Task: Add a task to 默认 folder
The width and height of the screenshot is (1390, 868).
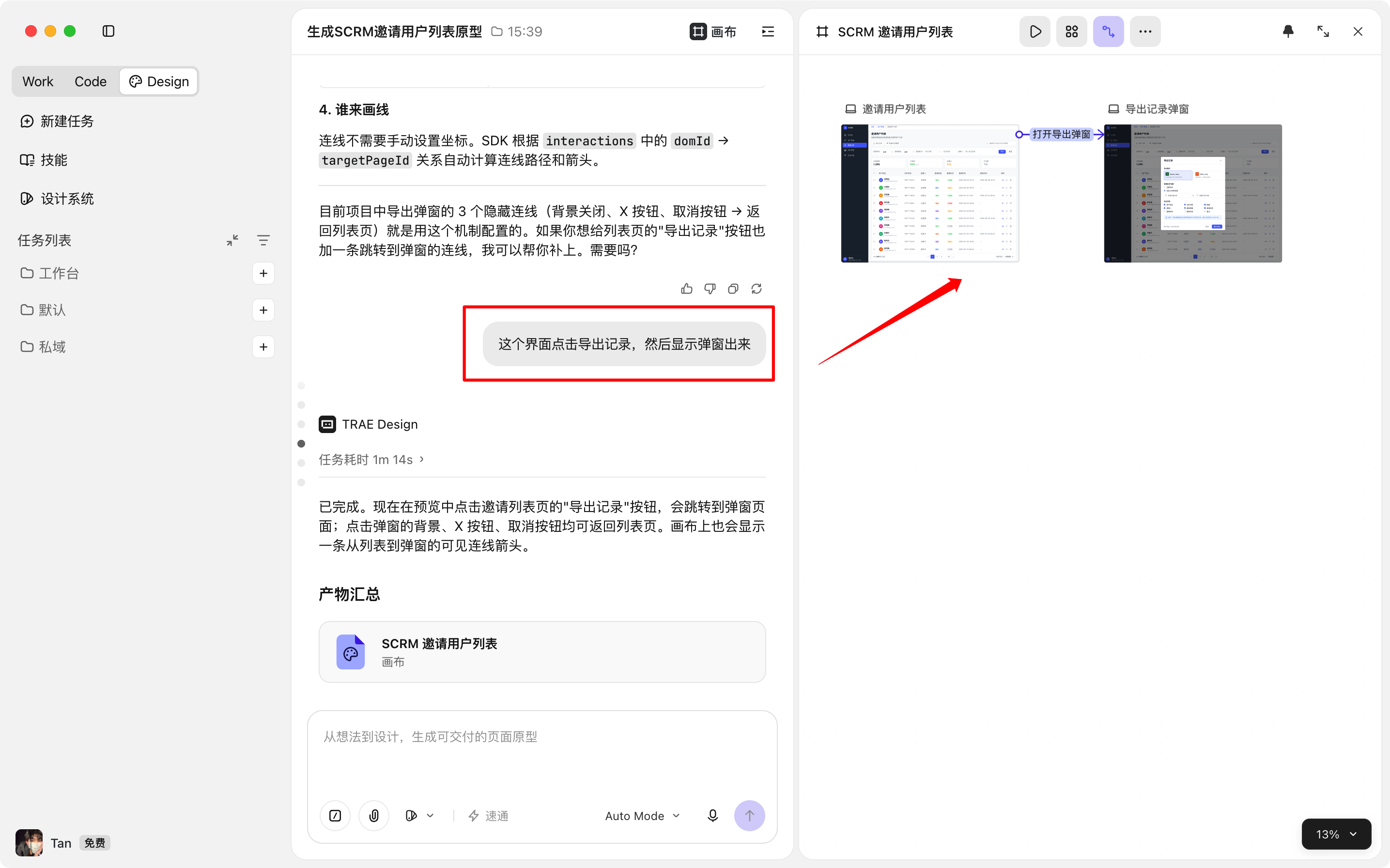Action: [263, 310]
